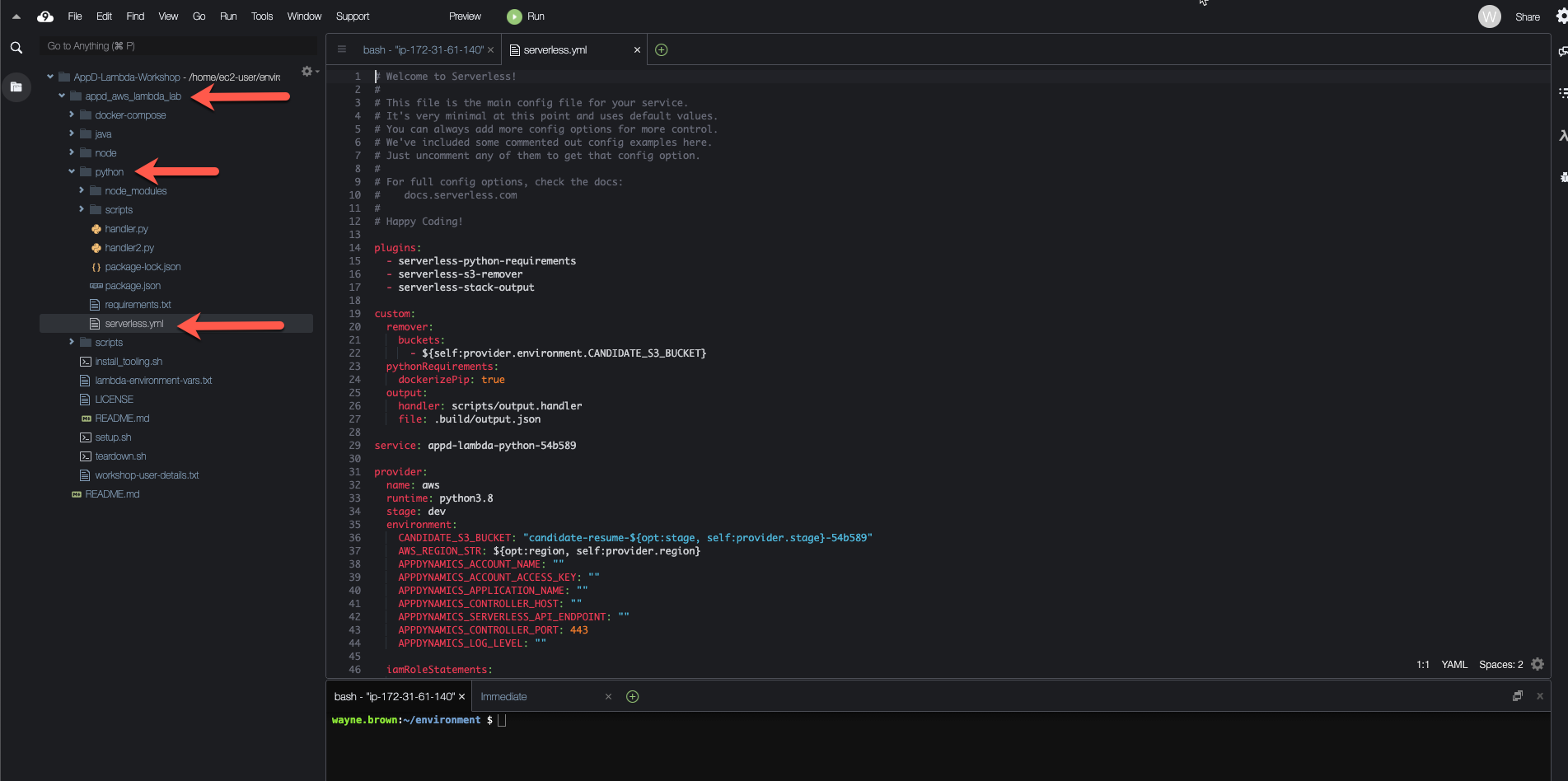The width and height of the screenshot is (1568, 781).
Task: Open file tree settings gear
Action: point(307,72)
